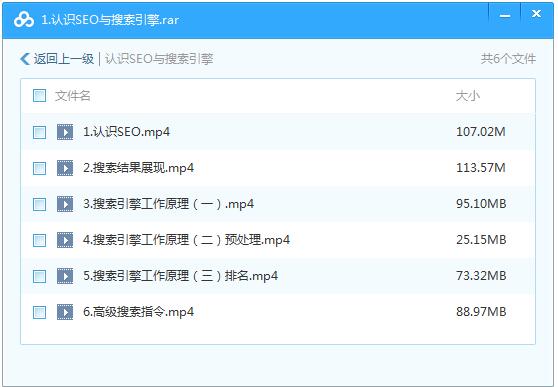Sort by the 文件名 column header
The image size is (558, 387).
(73, 96)
